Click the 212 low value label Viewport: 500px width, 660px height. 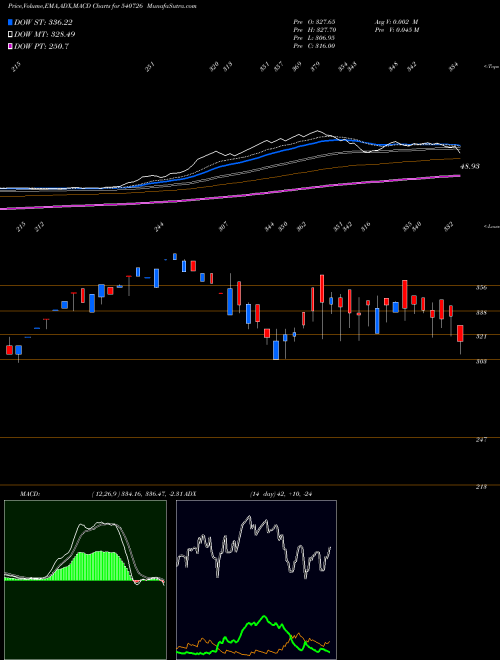point(40,227)
